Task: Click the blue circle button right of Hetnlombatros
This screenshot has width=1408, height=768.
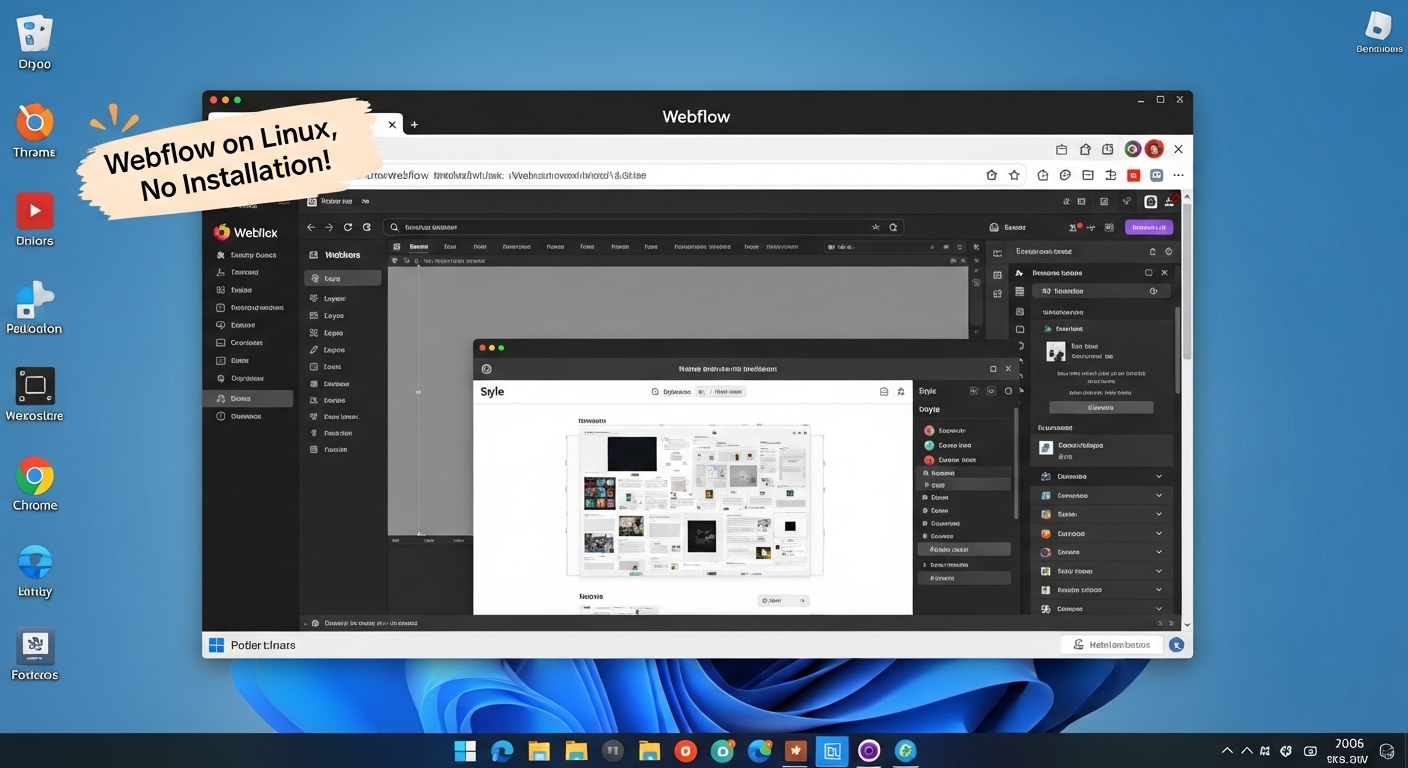Action: pyautogui.click(x=1177, y=645)
